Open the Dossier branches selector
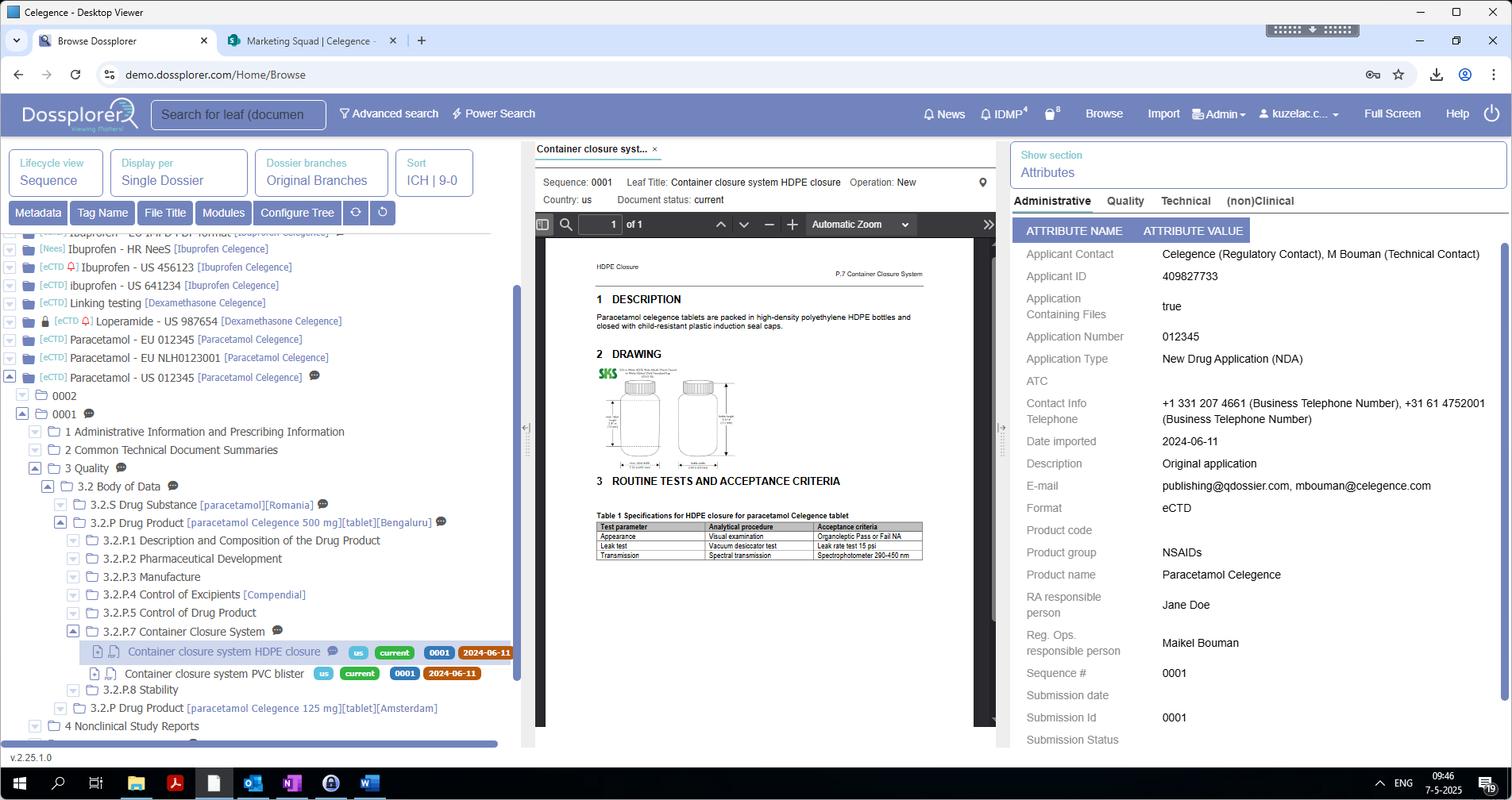Viewport: 1512px width, 800px height. tap(322, 172)
